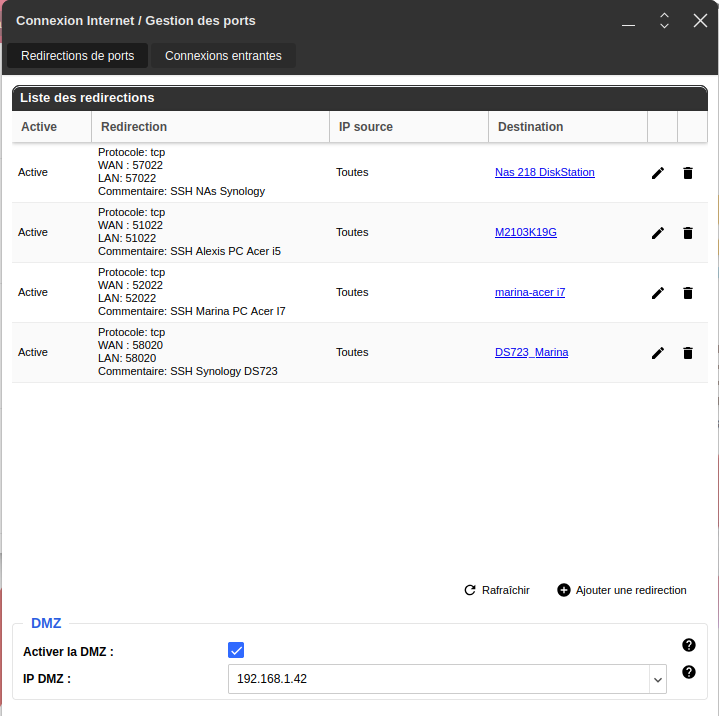Delete the SSH Marina PC Acer I7 rule
This screenshot has width=719, height=716.
[x=688, y=293]
